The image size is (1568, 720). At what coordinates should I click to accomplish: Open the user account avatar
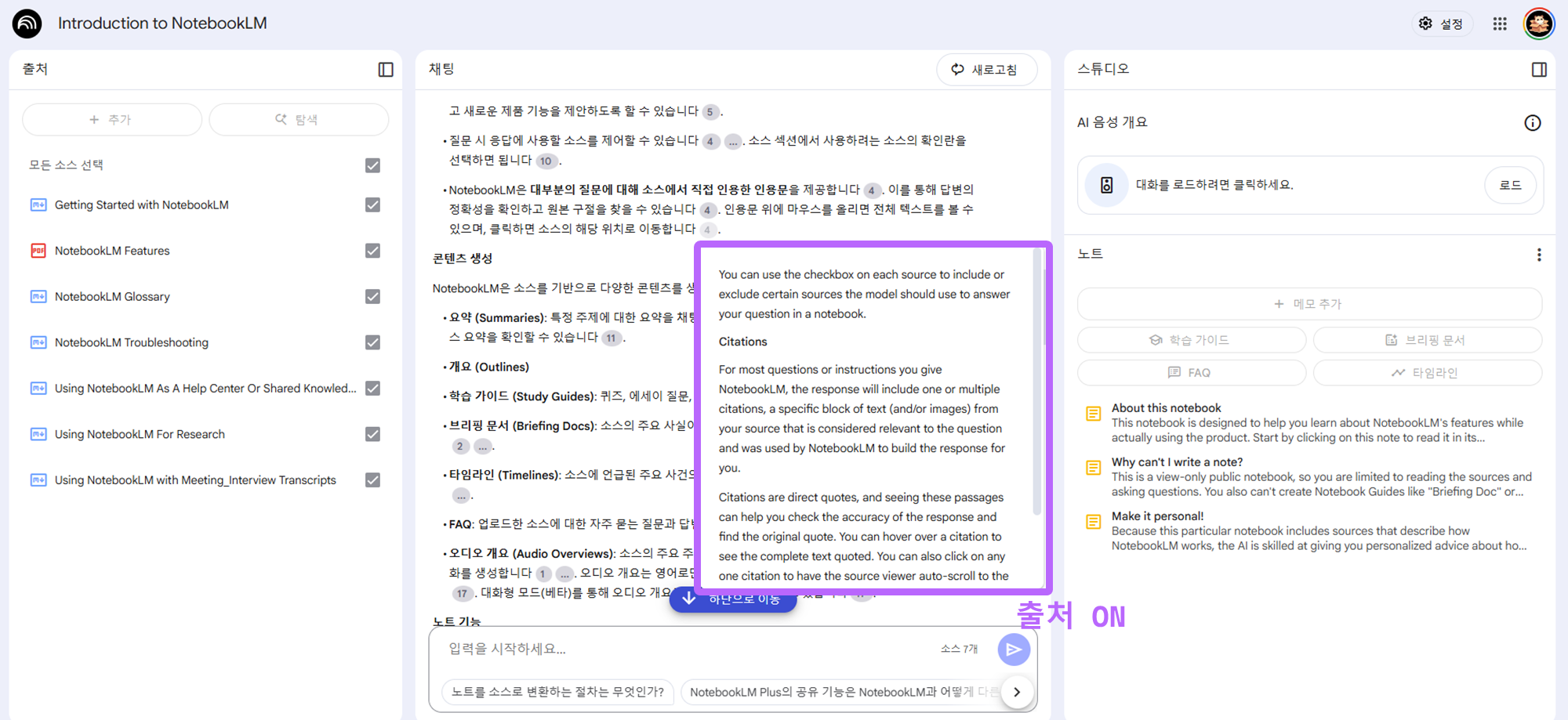point(1539,24)
